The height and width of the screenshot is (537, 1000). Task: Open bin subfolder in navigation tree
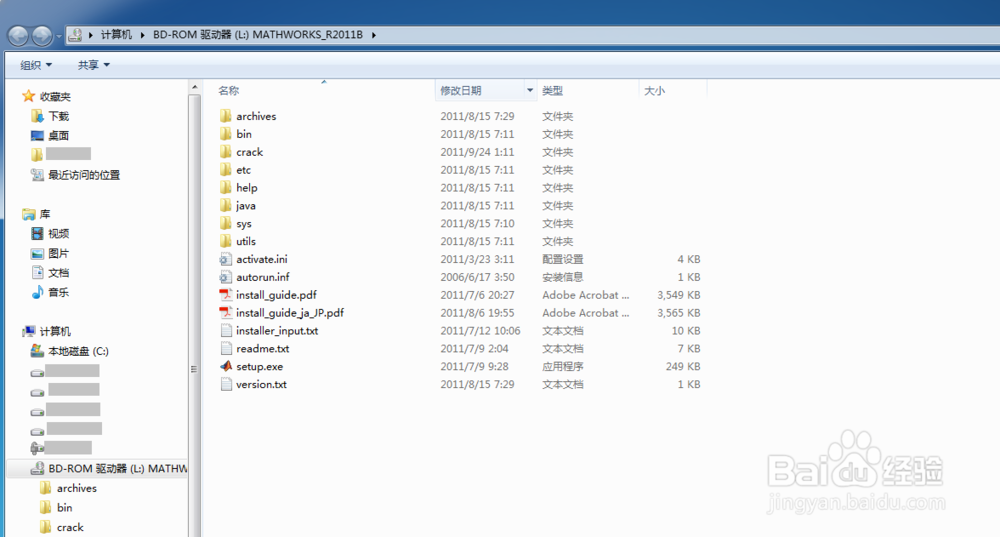tap(64, 508)
